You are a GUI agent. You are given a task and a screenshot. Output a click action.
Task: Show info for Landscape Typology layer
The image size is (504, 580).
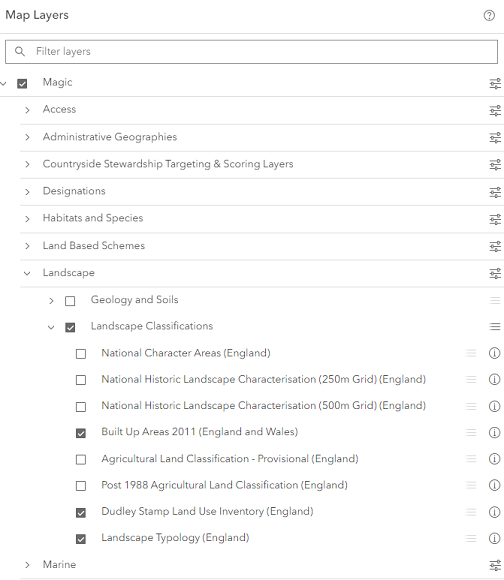pyautogui.click(x=494, y=538)
